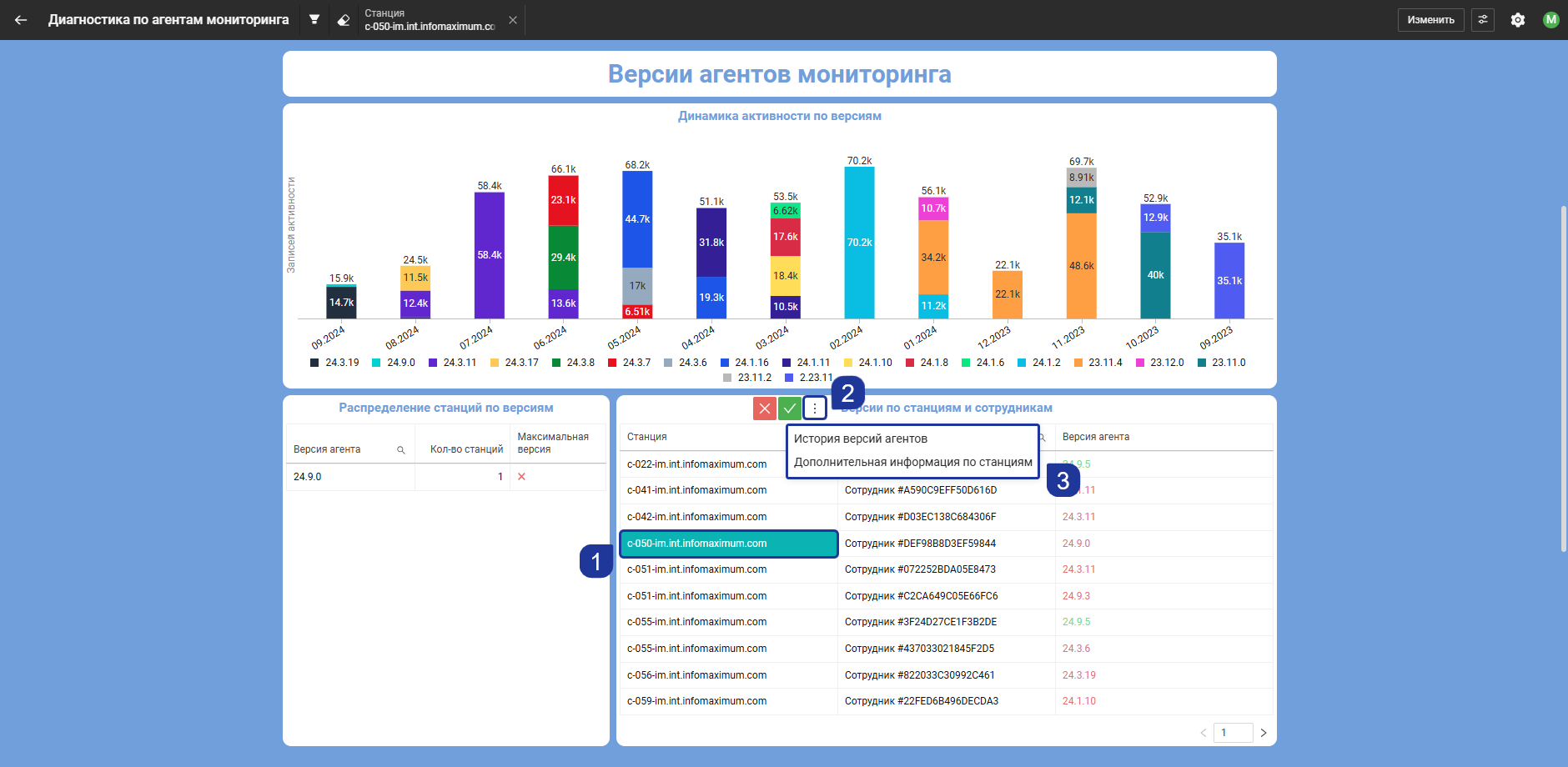Open the gear settings icon
Screen dimensions: 1568x767
tap(1518, 20)
